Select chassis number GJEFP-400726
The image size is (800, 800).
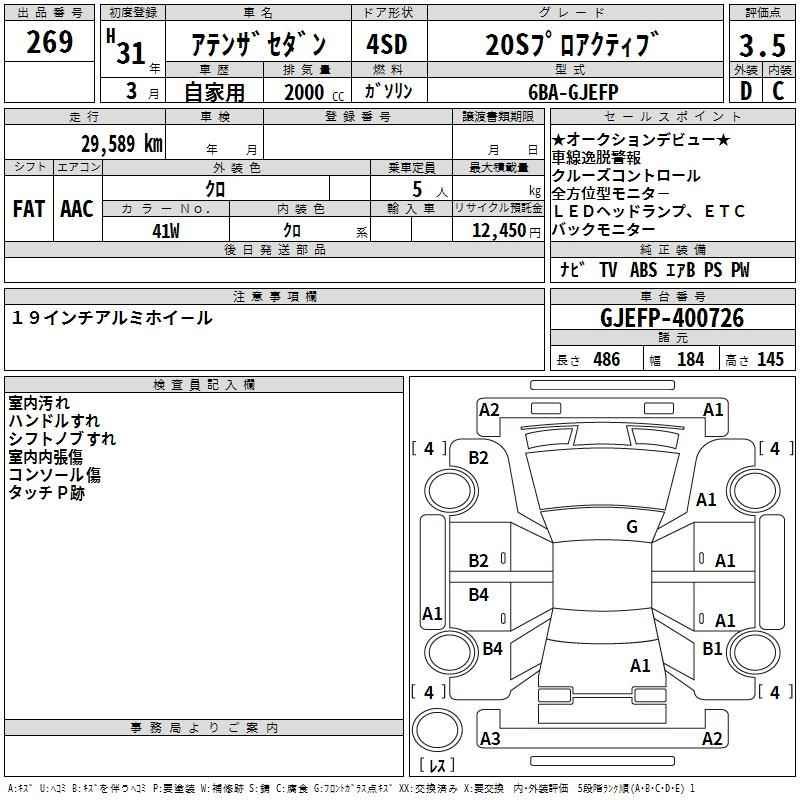672,317
